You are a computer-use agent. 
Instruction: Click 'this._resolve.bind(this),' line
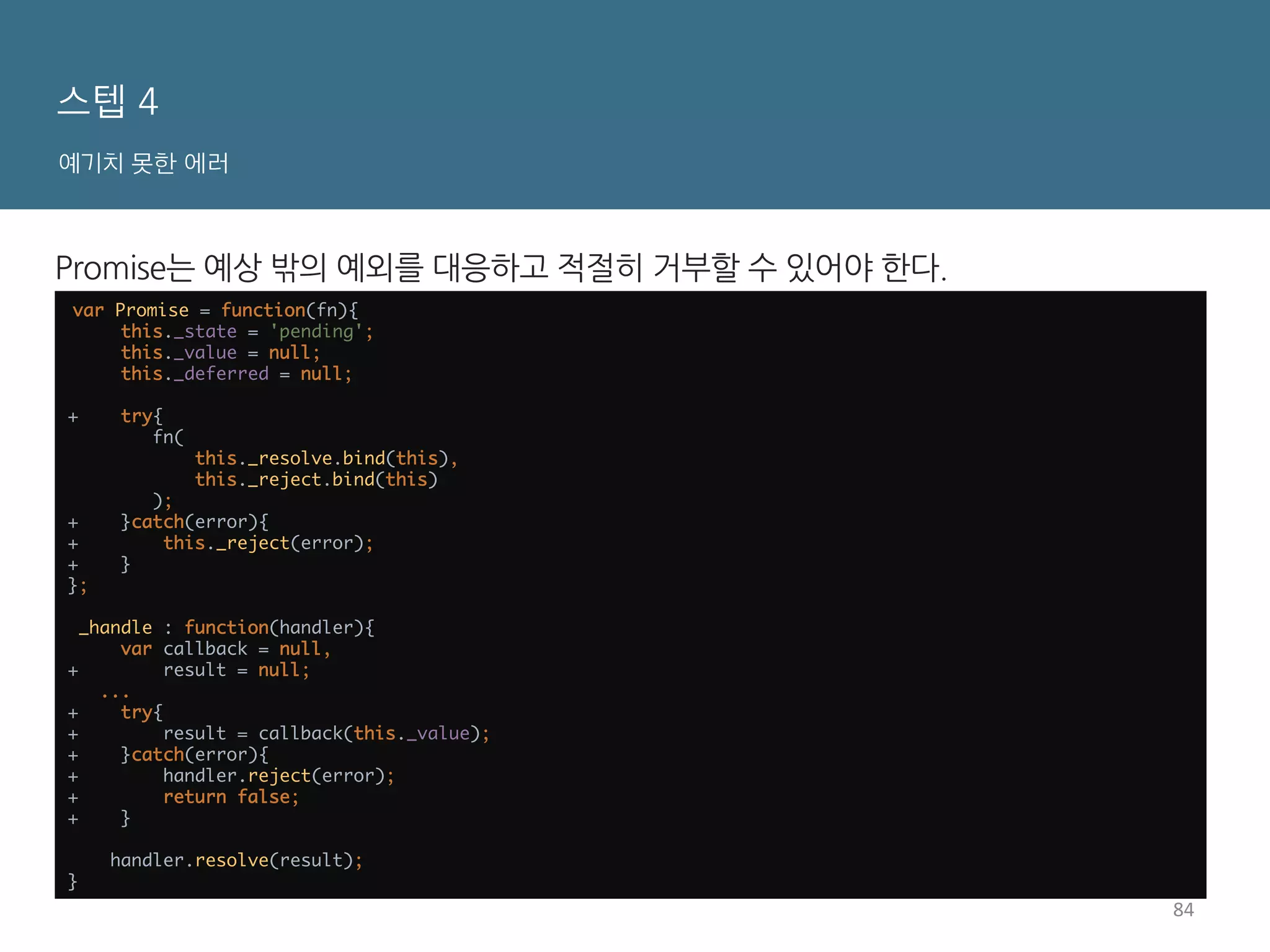(x=326, y=458)
